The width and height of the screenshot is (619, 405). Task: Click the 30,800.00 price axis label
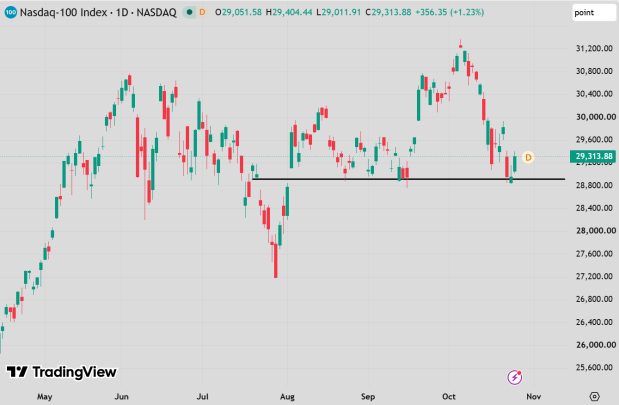pyautogui.click(x=594, y=71)
